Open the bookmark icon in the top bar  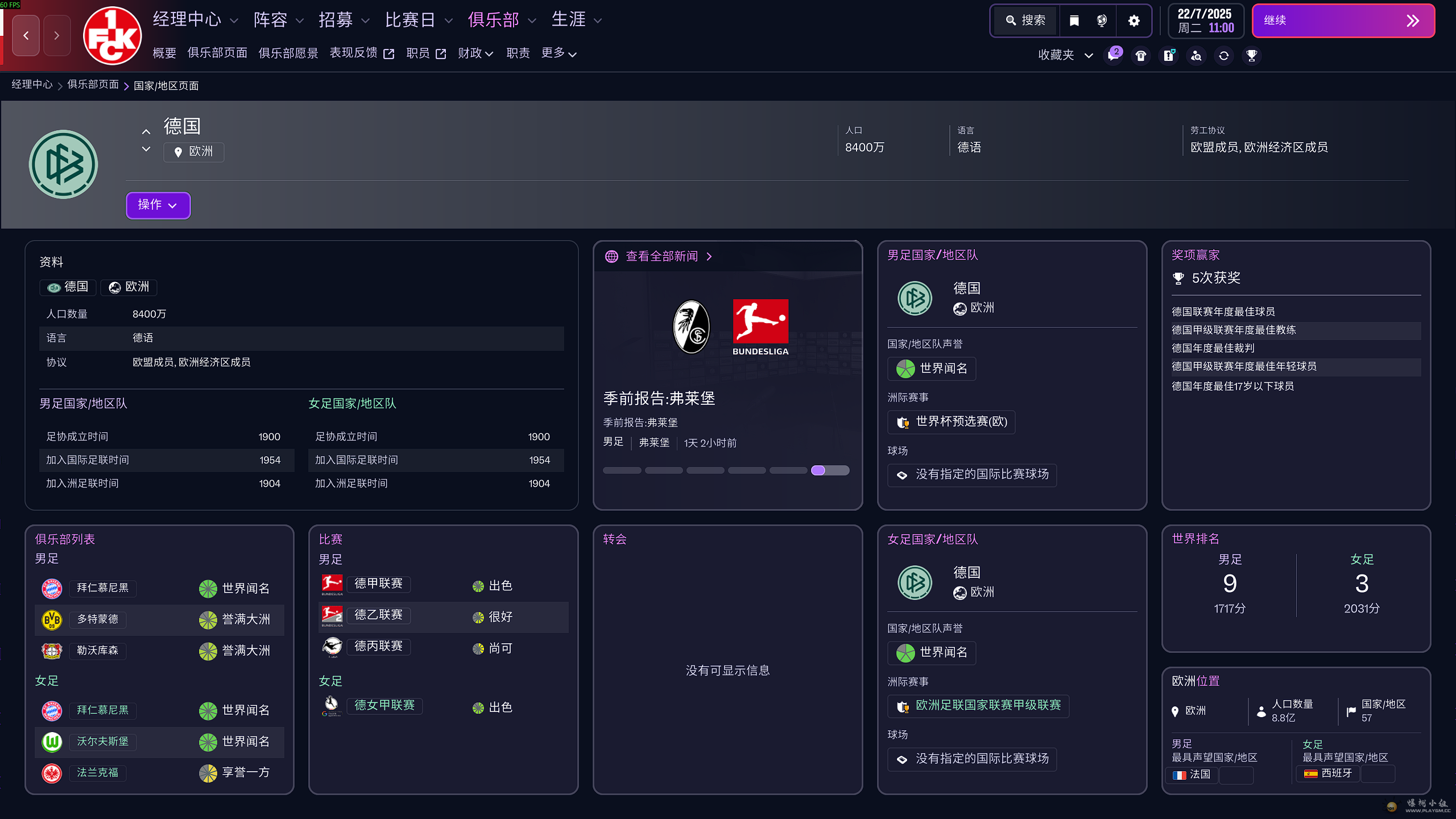(x=1074, y=21)
